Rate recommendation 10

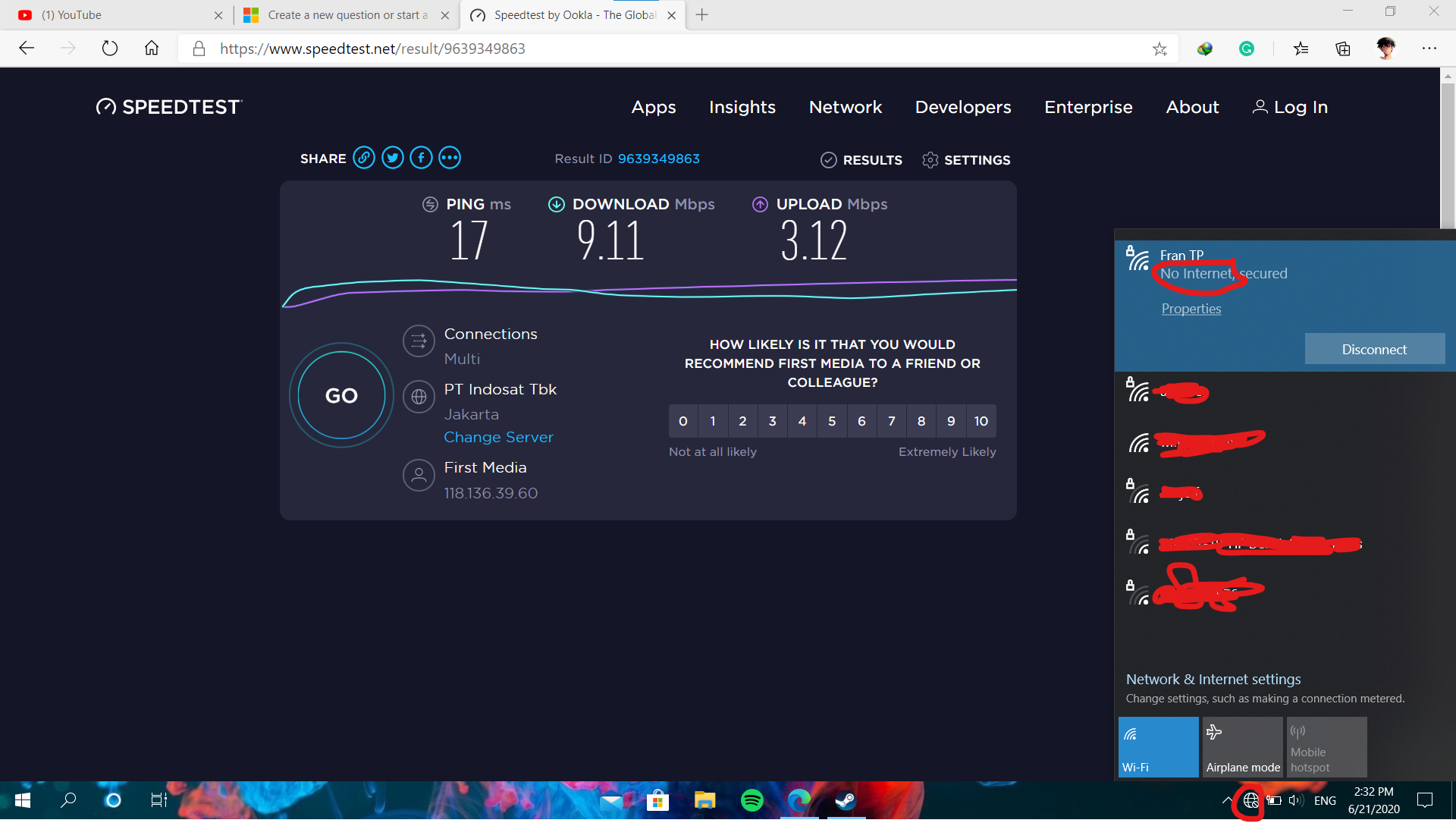[x=981, y=421]
